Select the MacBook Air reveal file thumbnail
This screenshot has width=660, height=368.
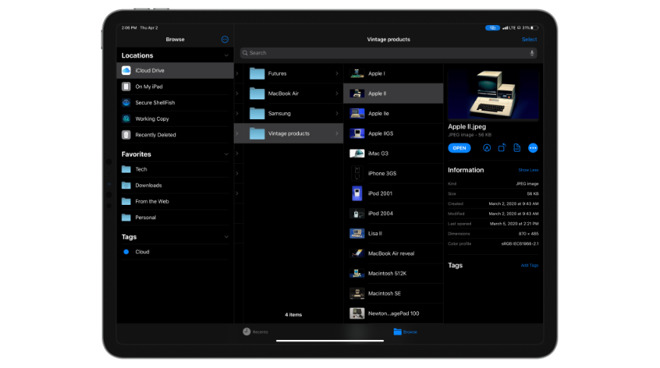coord(357,253)
